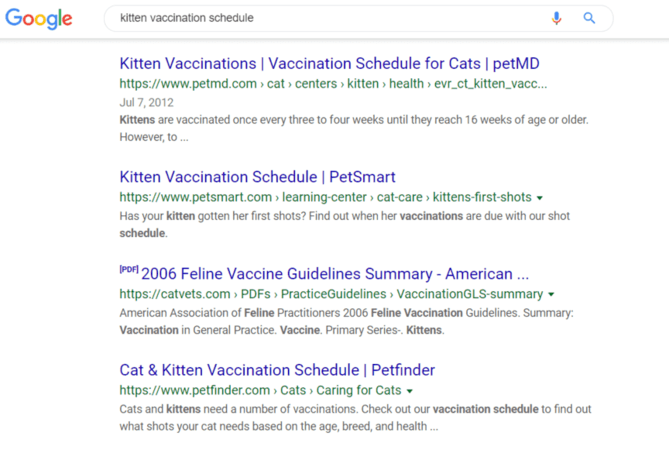Image resolution: width=669 pixels, height=450 pixels.
Task: Expand the dropdown arrow beside catvets.com URL
Action: pos(551,295)
